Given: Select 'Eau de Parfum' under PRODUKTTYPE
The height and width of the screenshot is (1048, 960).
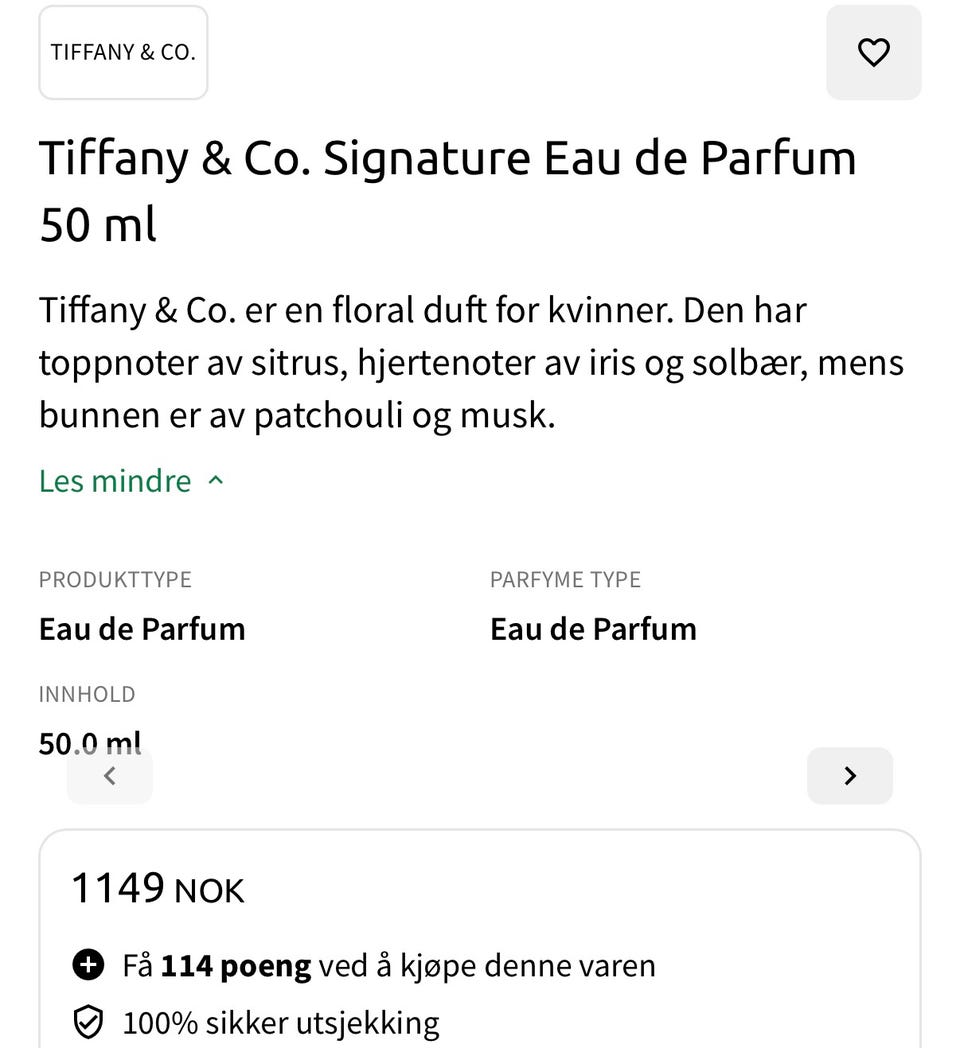Looking at the screenshot, I should click(x=142, y=629).
